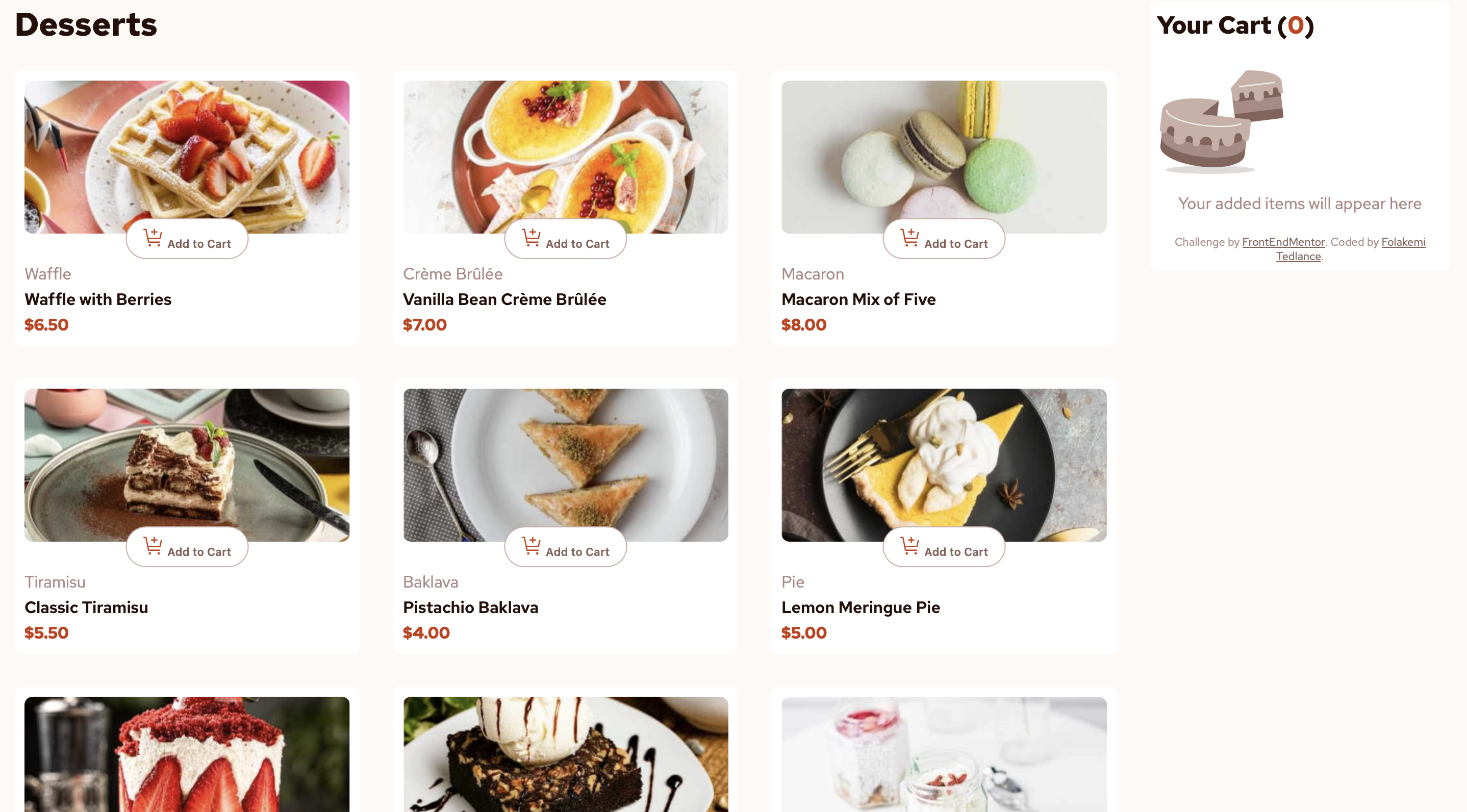
Task: Click the pistachio baklava photo
Action: (x=566, y=465)
